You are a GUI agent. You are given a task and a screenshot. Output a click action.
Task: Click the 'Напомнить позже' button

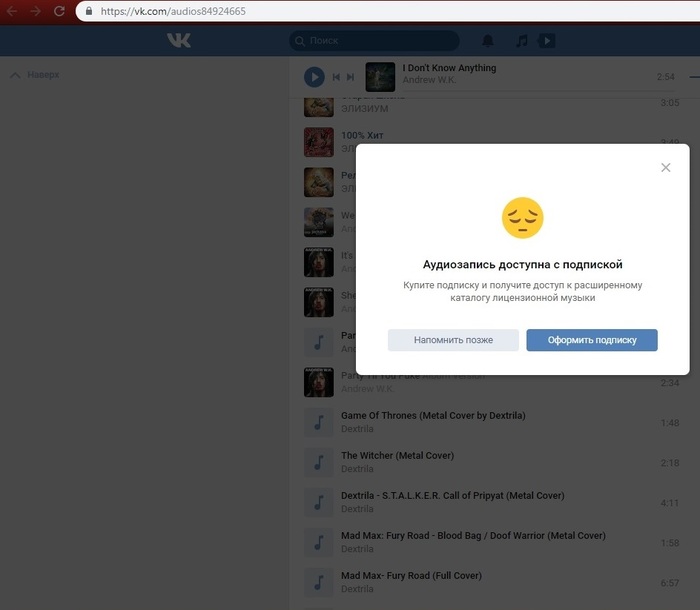pyautogui.click(x=453, y=340)
